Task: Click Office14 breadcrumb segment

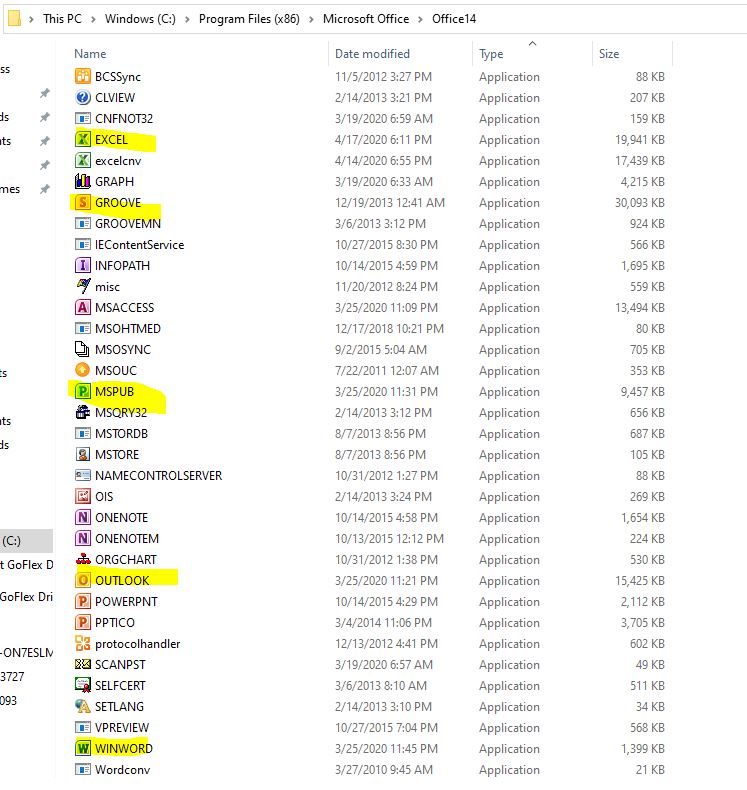Action: click(x=454, y=19)
